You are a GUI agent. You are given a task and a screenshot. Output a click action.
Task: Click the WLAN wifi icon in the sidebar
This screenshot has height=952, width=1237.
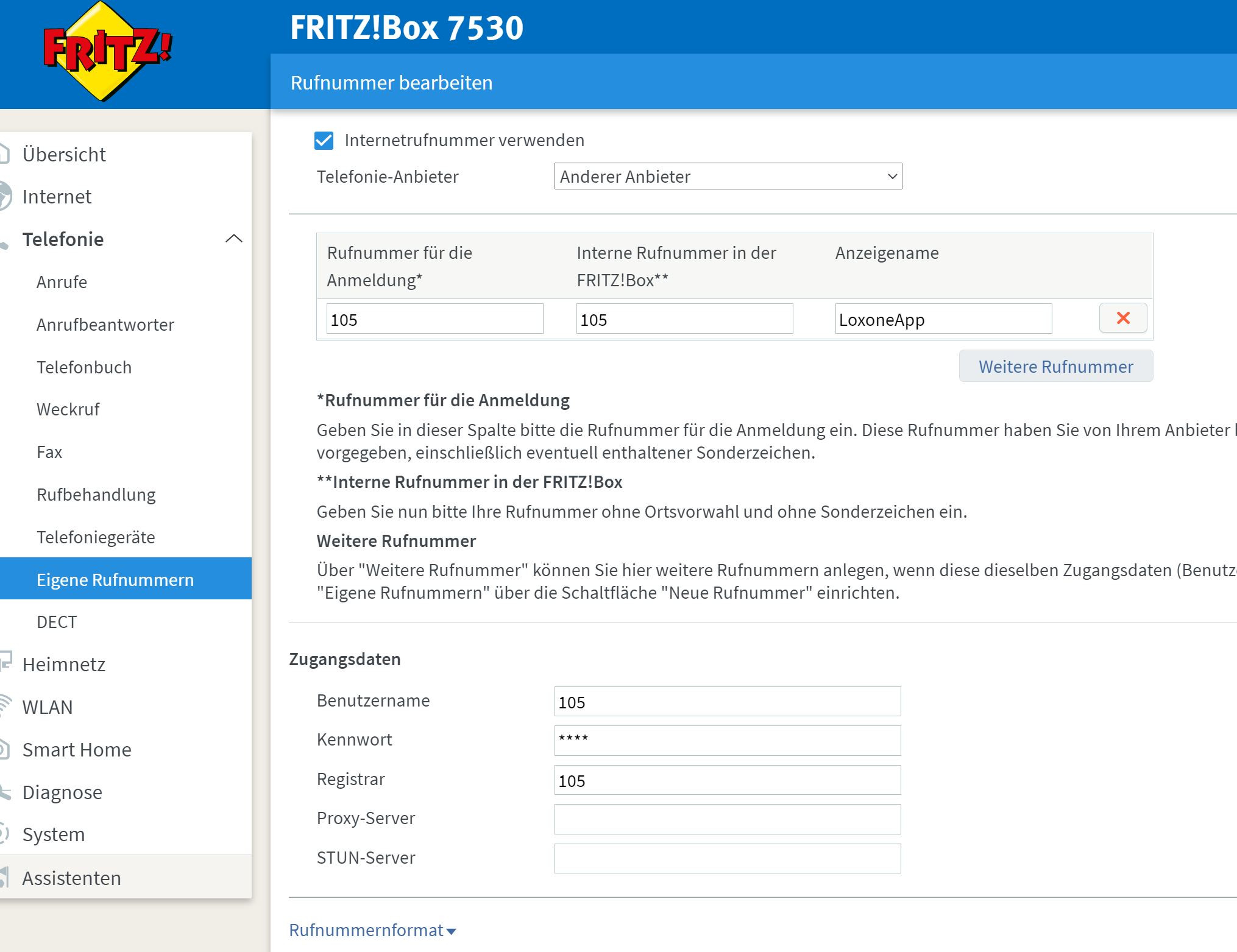pyautogui.click(x=5, y=707)
